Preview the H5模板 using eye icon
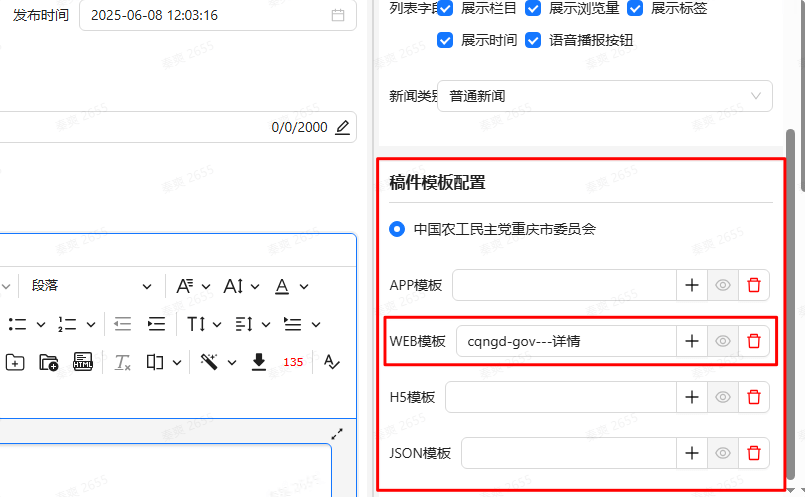 click(x=722, y=397)
